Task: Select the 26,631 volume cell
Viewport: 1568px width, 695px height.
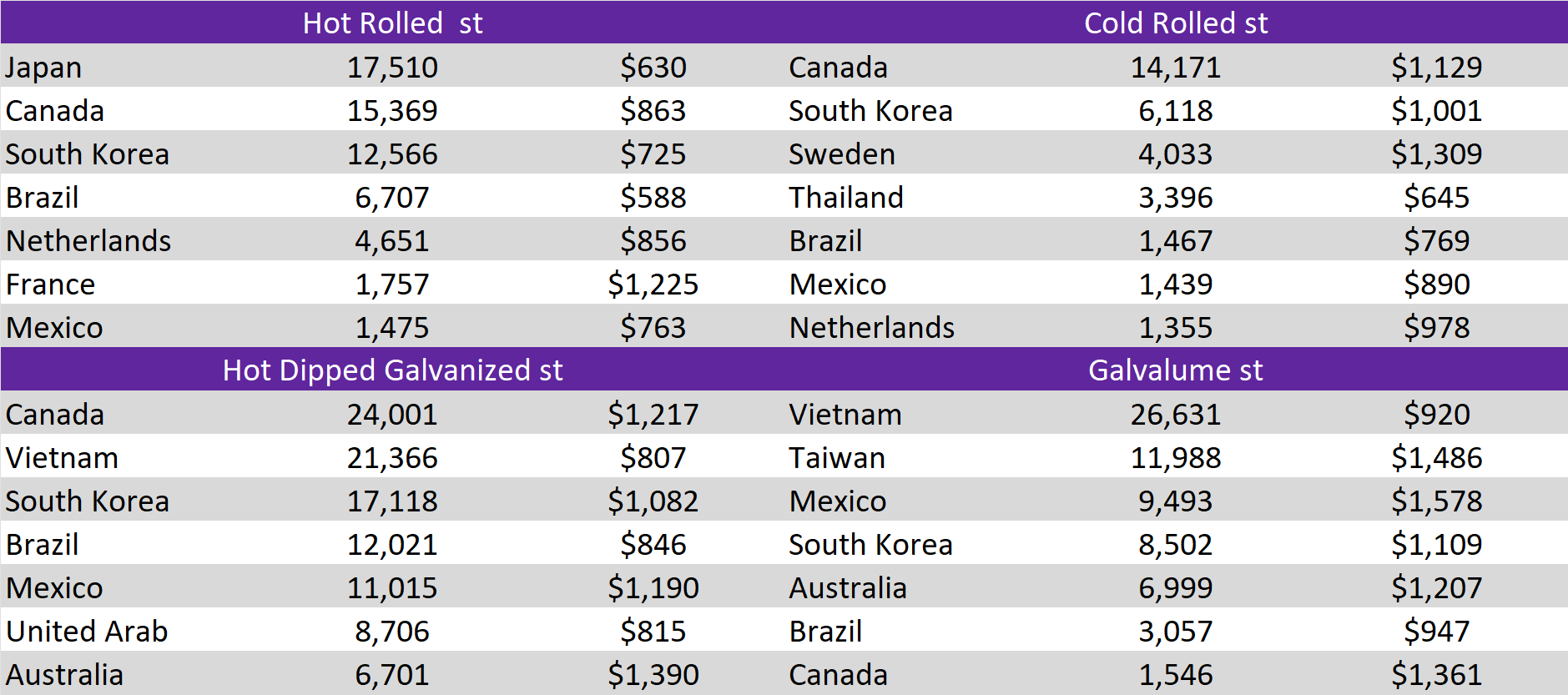Action: (1175, 415)
